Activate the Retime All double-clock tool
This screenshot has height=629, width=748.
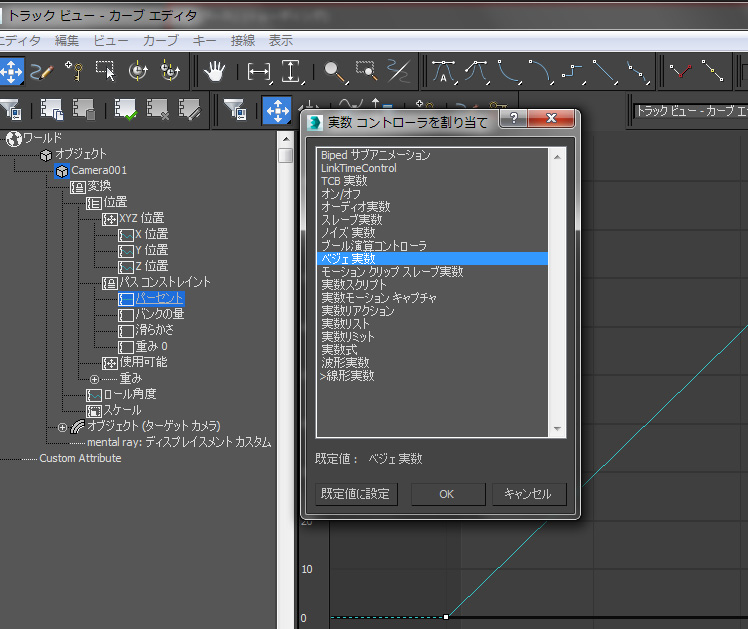170,72
